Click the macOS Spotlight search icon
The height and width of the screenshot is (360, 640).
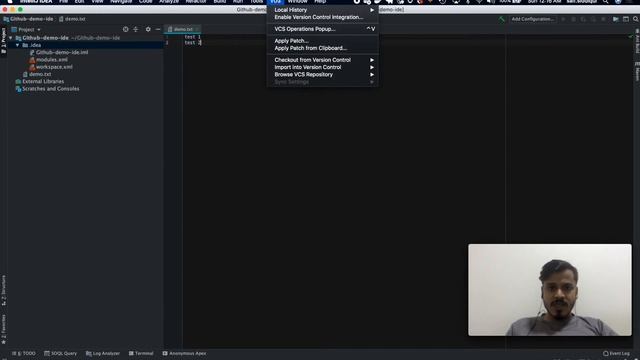[606, 2]
